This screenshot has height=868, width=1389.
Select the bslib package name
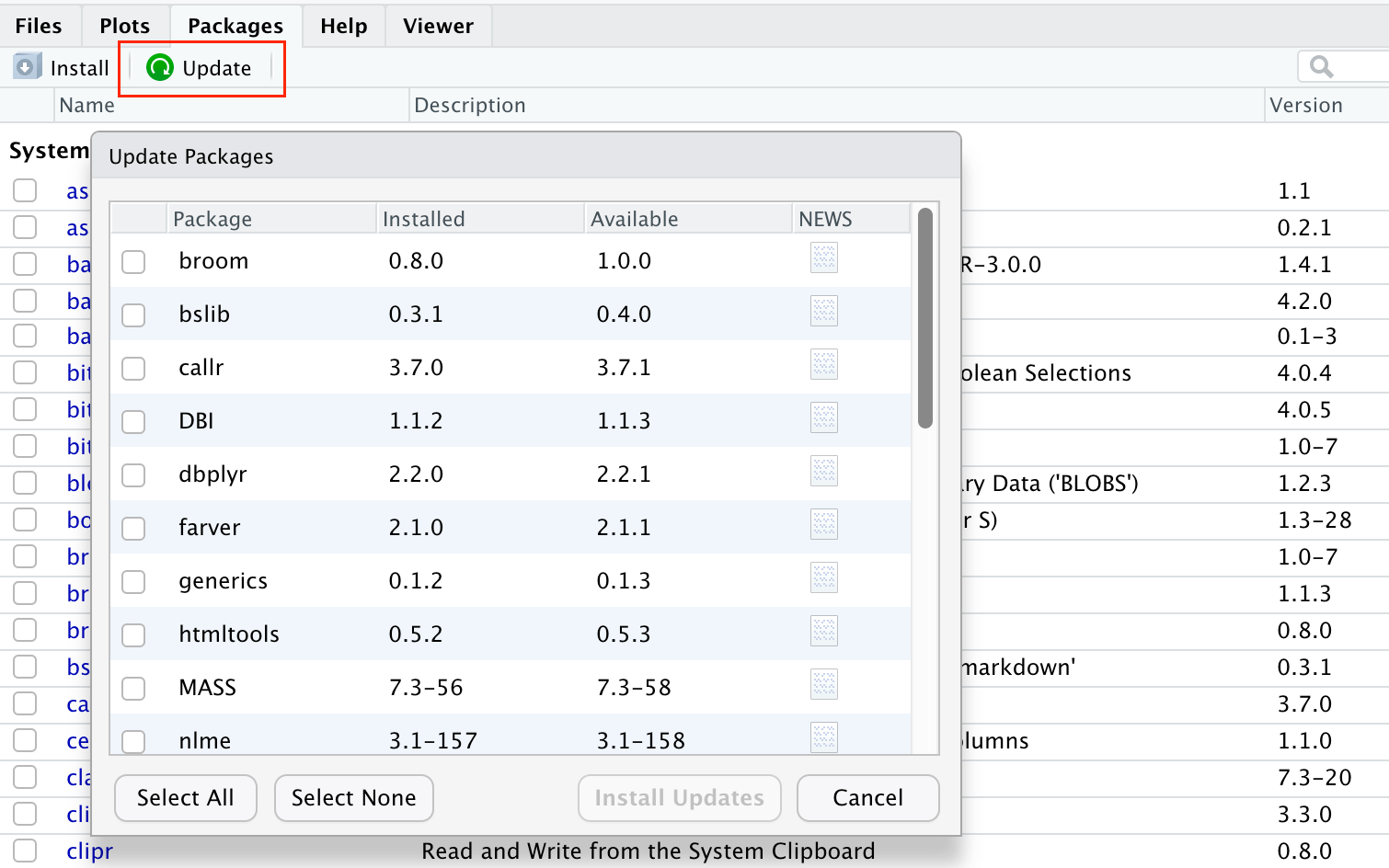[x=204, y=314]
